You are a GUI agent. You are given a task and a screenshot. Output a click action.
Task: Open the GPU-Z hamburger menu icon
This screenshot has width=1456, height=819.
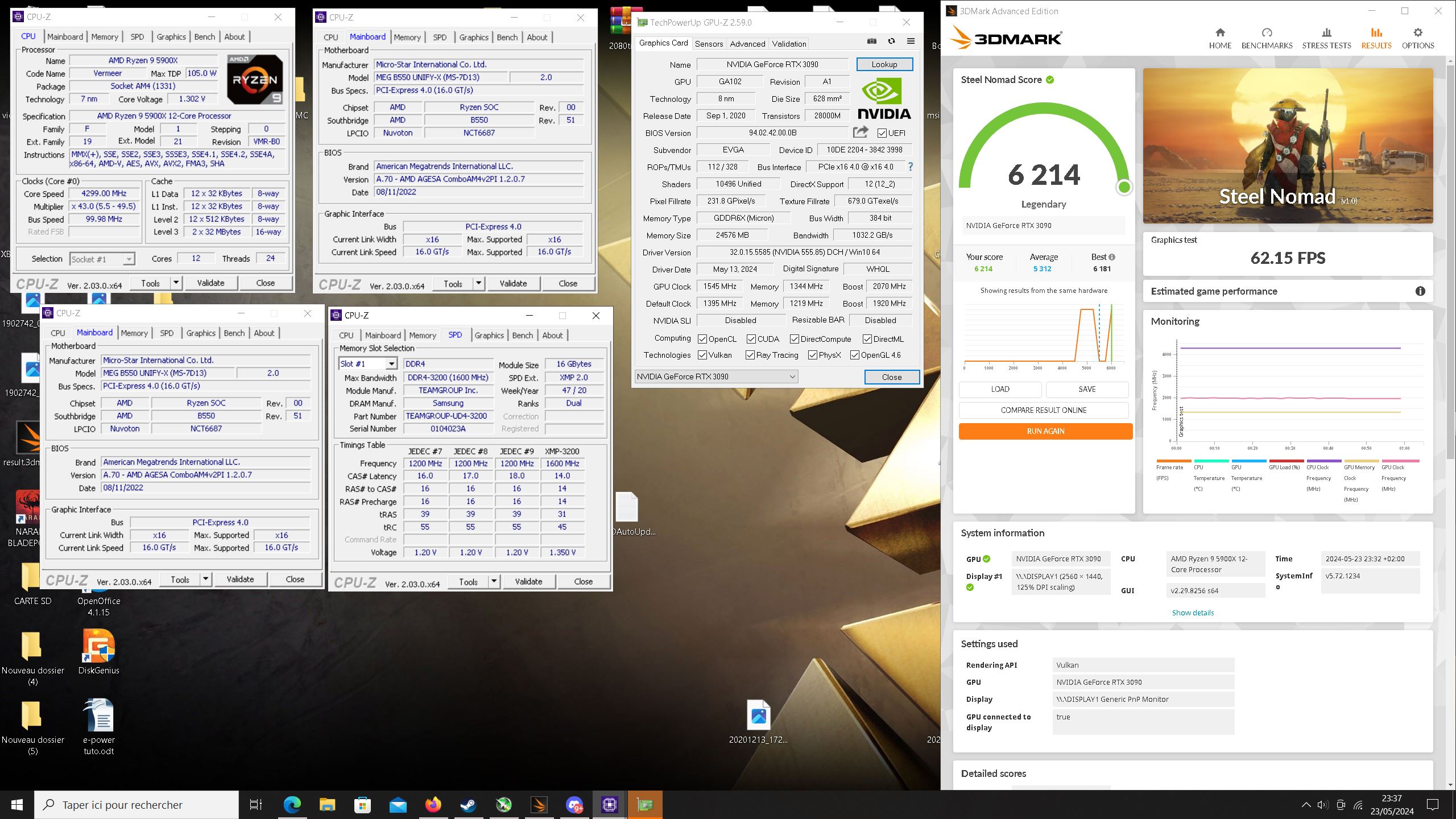[x=911, y=42]
